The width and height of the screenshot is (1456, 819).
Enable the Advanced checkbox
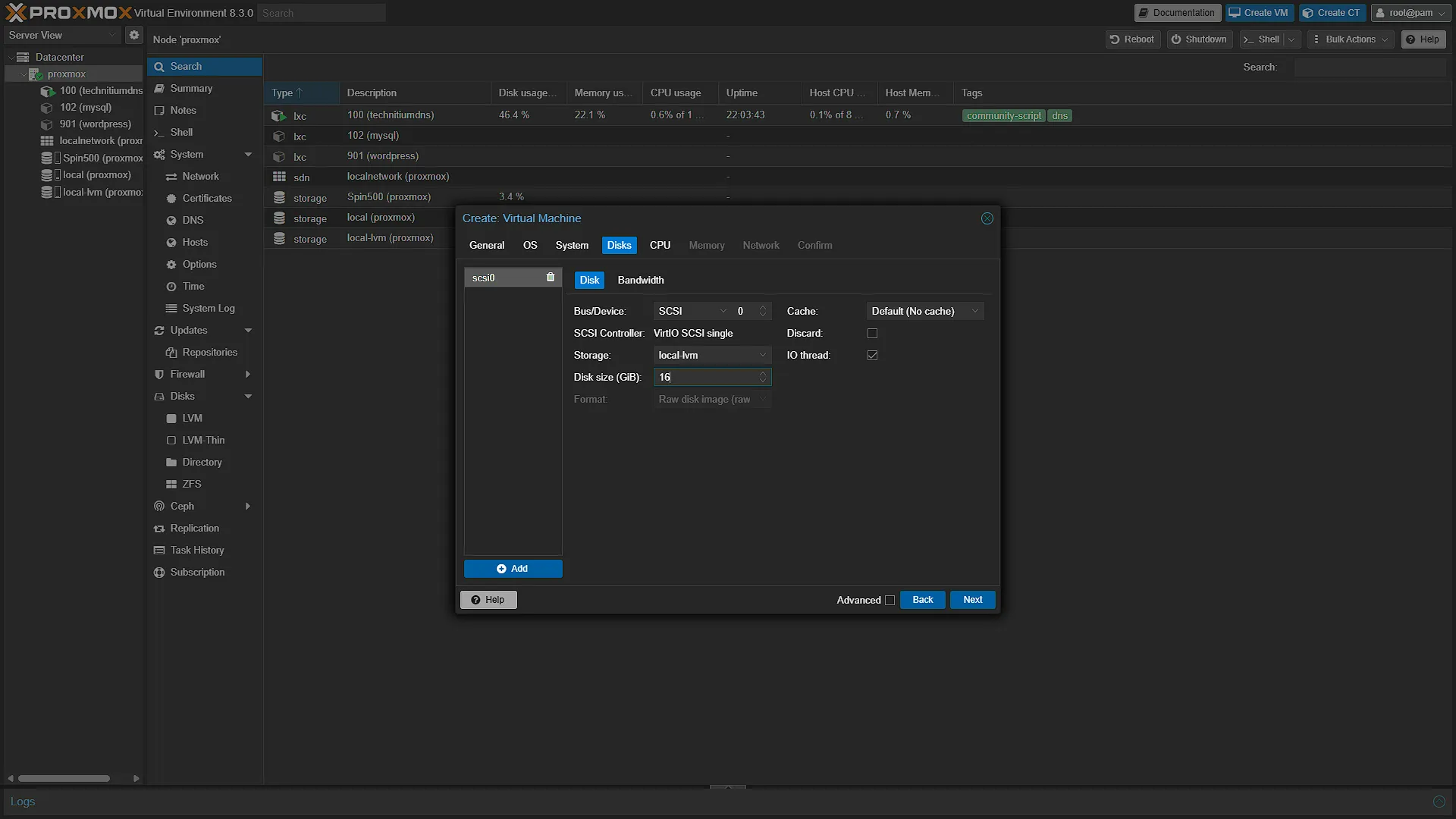pos(890,600)
